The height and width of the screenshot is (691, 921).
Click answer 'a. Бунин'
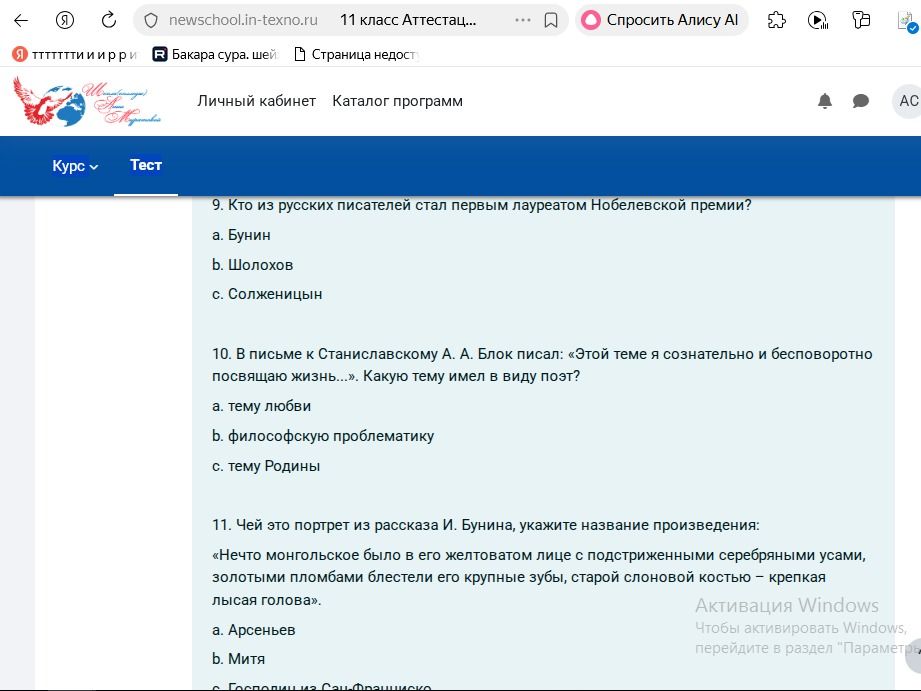pyautogui.click(x=241, y=235)
